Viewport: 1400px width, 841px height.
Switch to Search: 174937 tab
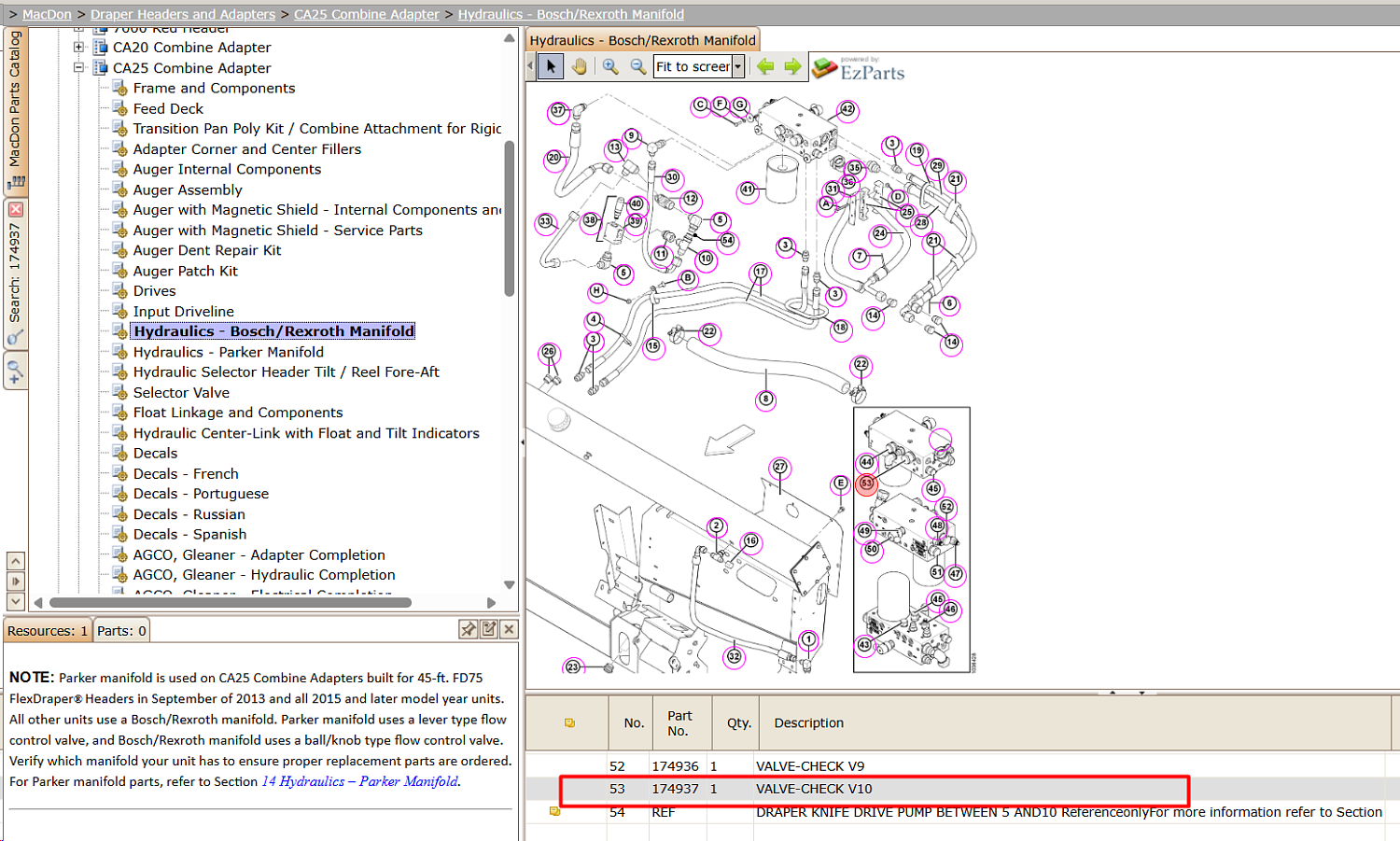pos(15,274)
